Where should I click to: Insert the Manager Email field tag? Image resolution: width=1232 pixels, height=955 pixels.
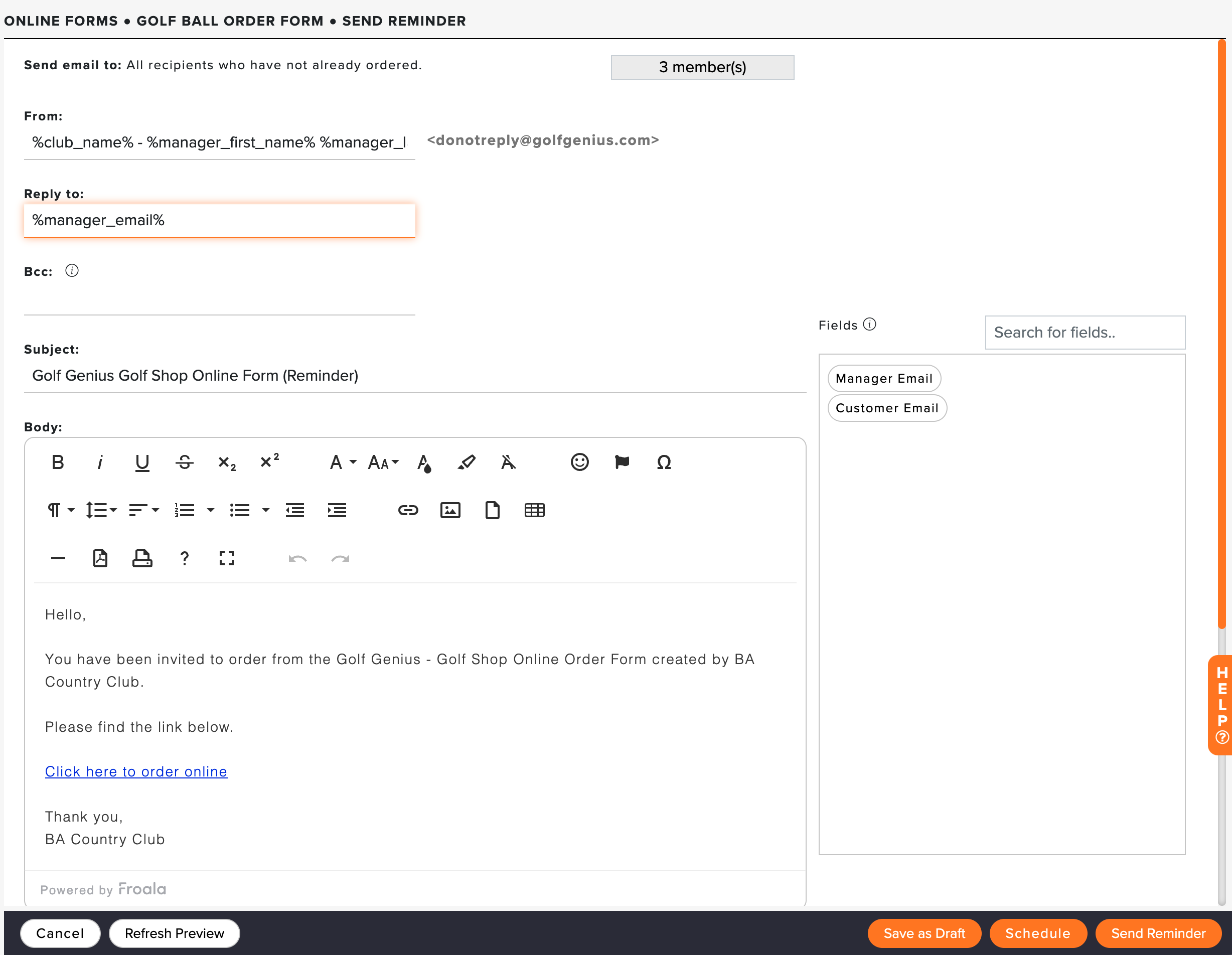(x=884, y=379)
